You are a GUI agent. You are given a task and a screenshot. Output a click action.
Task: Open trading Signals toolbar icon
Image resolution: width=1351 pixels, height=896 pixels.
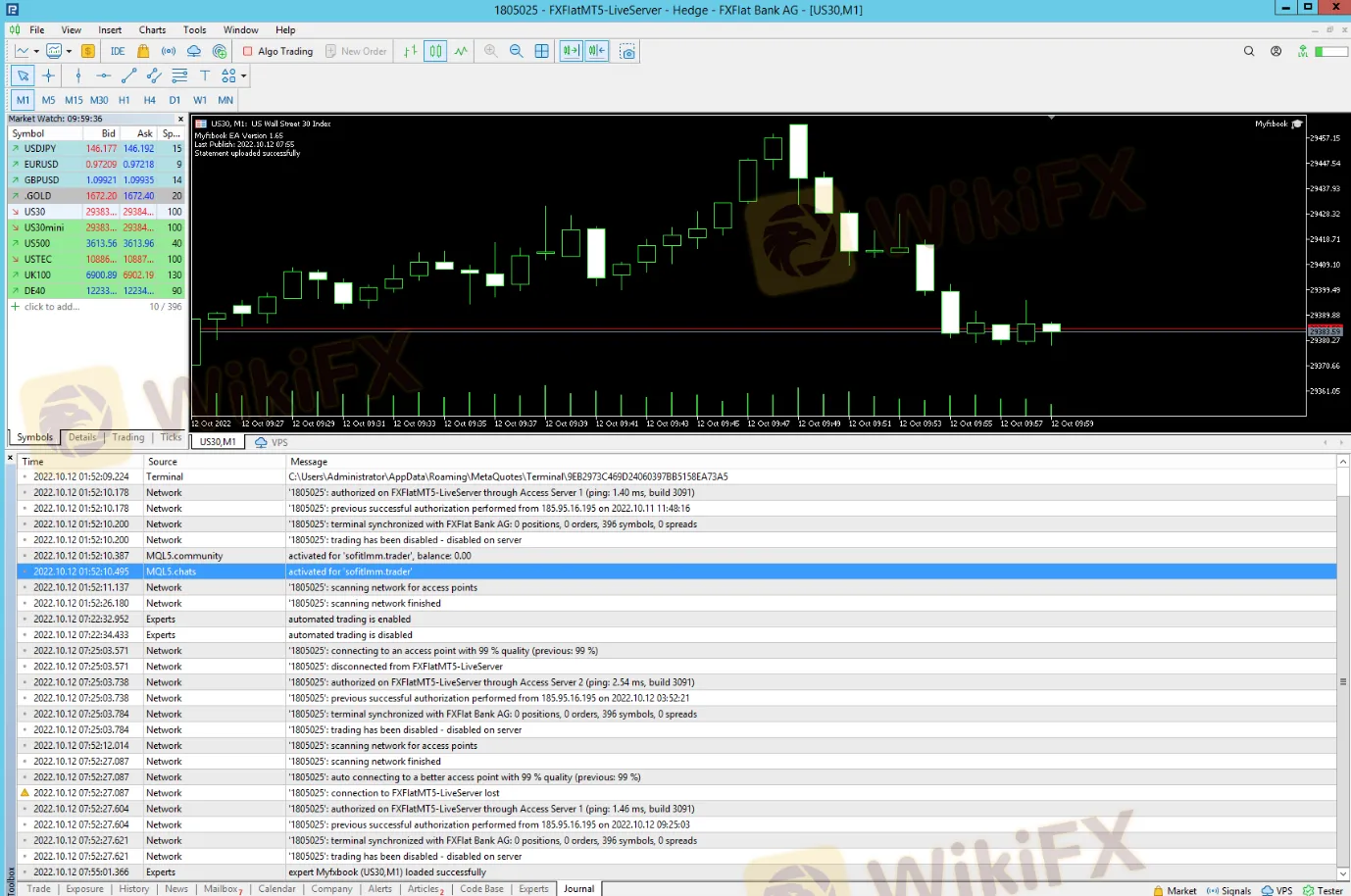click(169, 51)
